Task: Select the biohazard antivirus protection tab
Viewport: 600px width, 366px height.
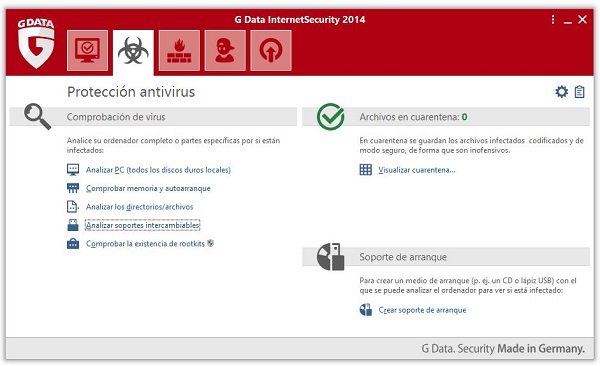Action: pyautogui.click(x=133, y=51)
